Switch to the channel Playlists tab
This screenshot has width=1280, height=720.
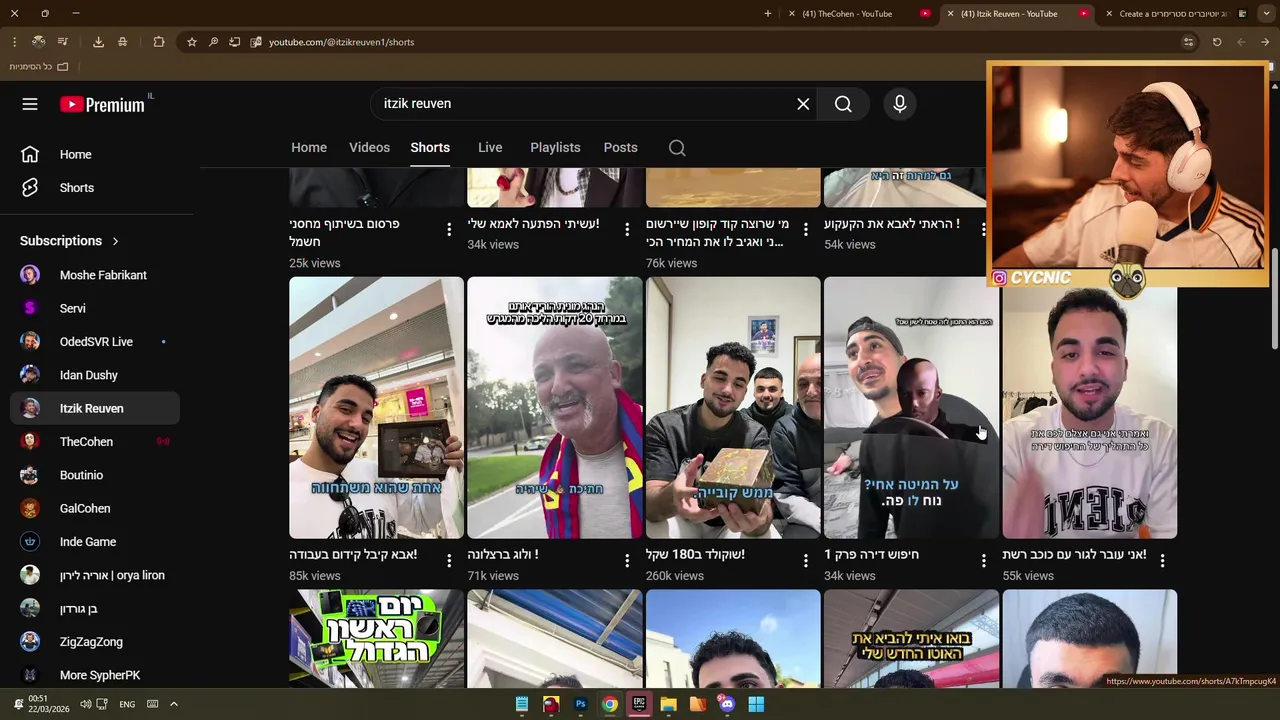[x=555, y=147]
